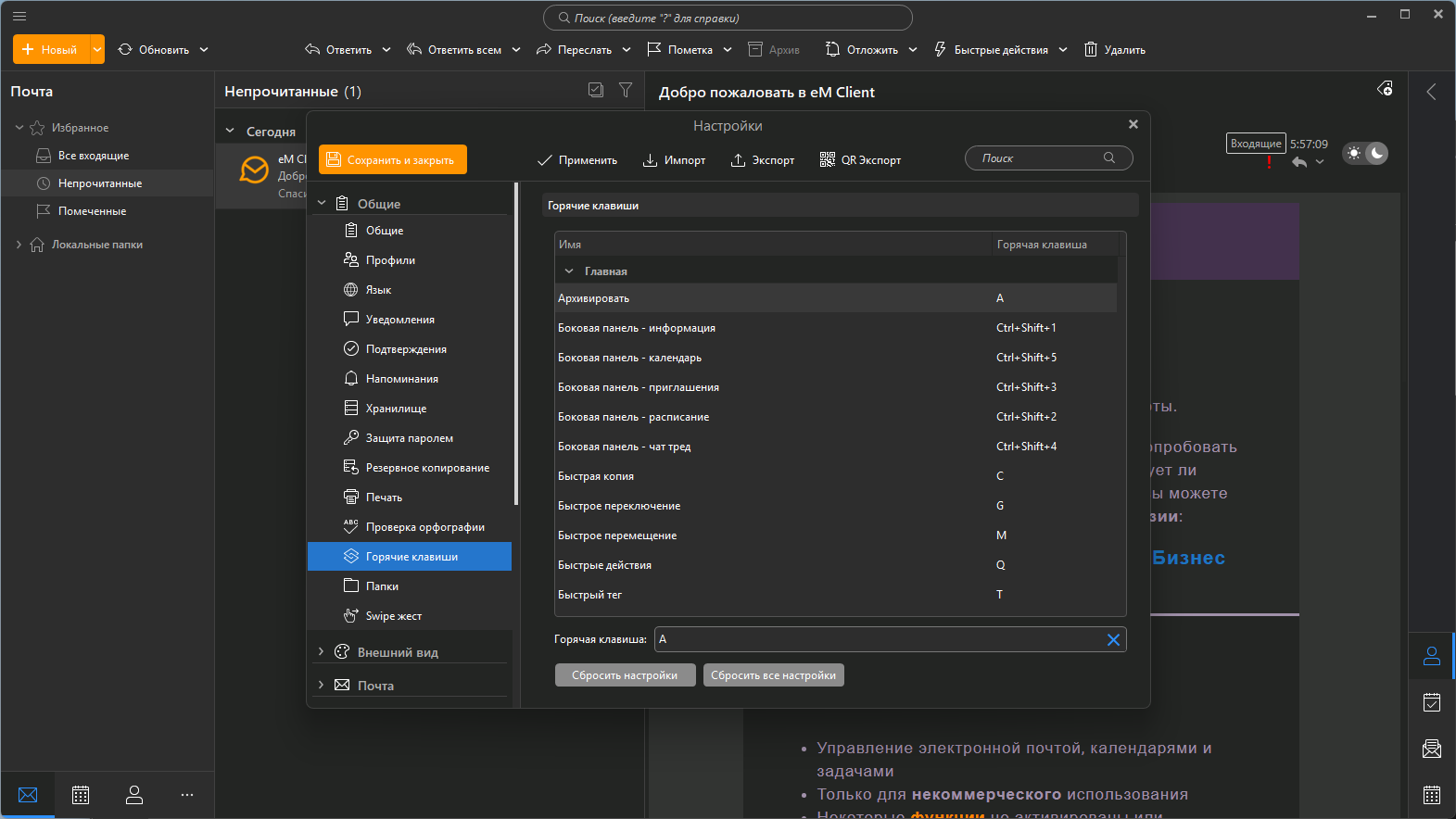
Task: Toggle the select-all messages checkbox icon
Action: [x=596, y=90]
